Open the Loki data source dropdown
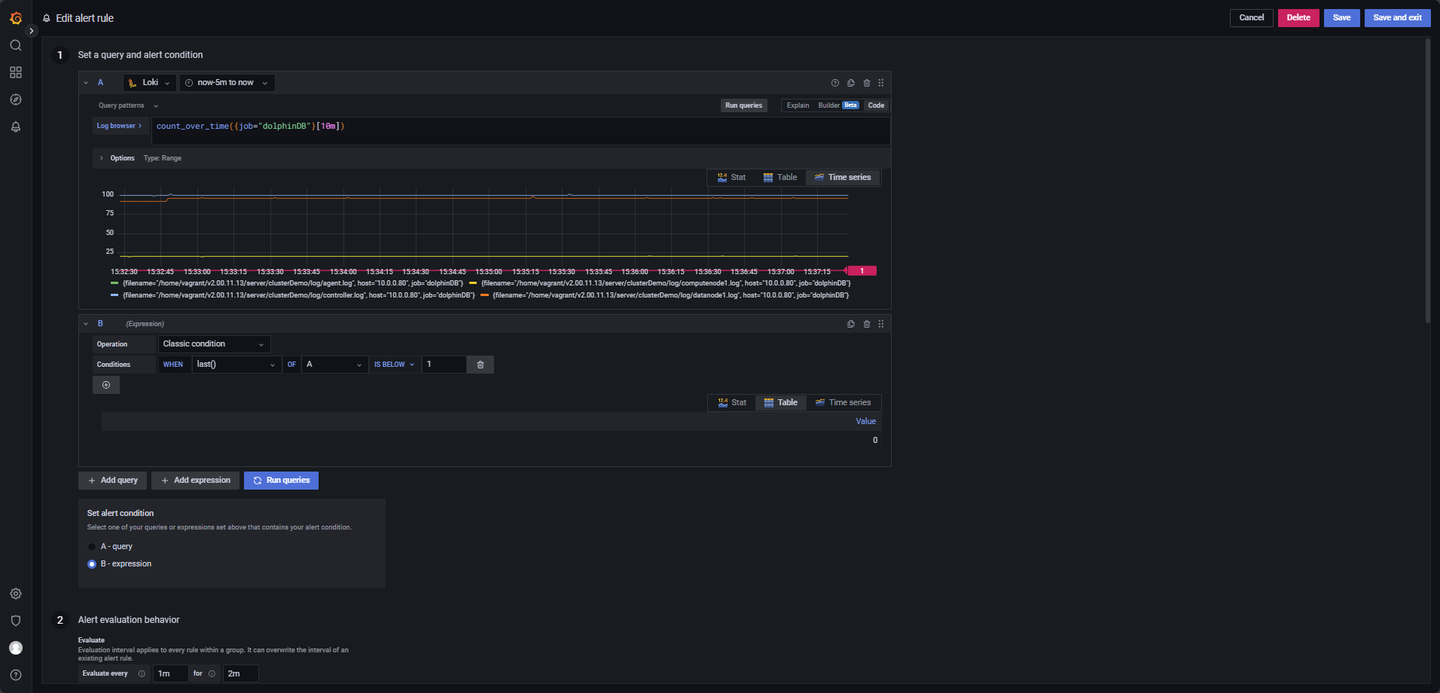1440x693 pixels. 150,83
